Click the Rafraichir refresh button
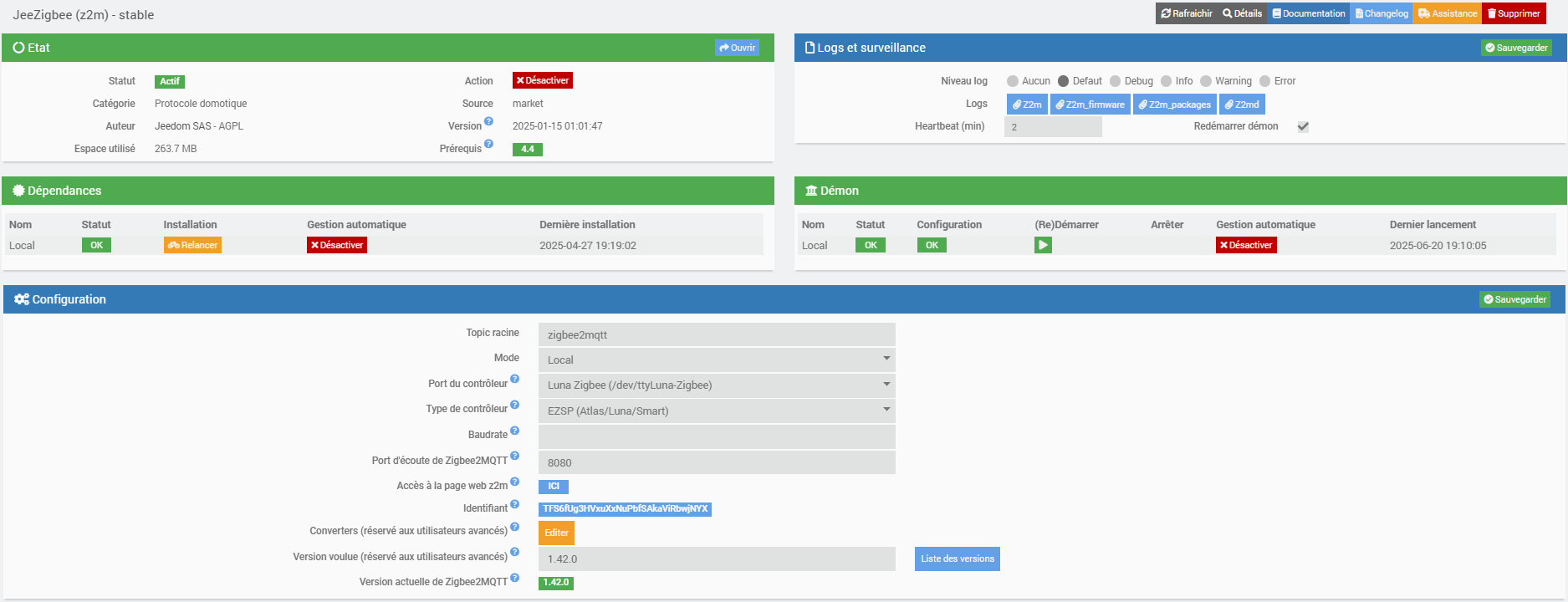This screenshot has height=602, width=1568. point(1186,13)
